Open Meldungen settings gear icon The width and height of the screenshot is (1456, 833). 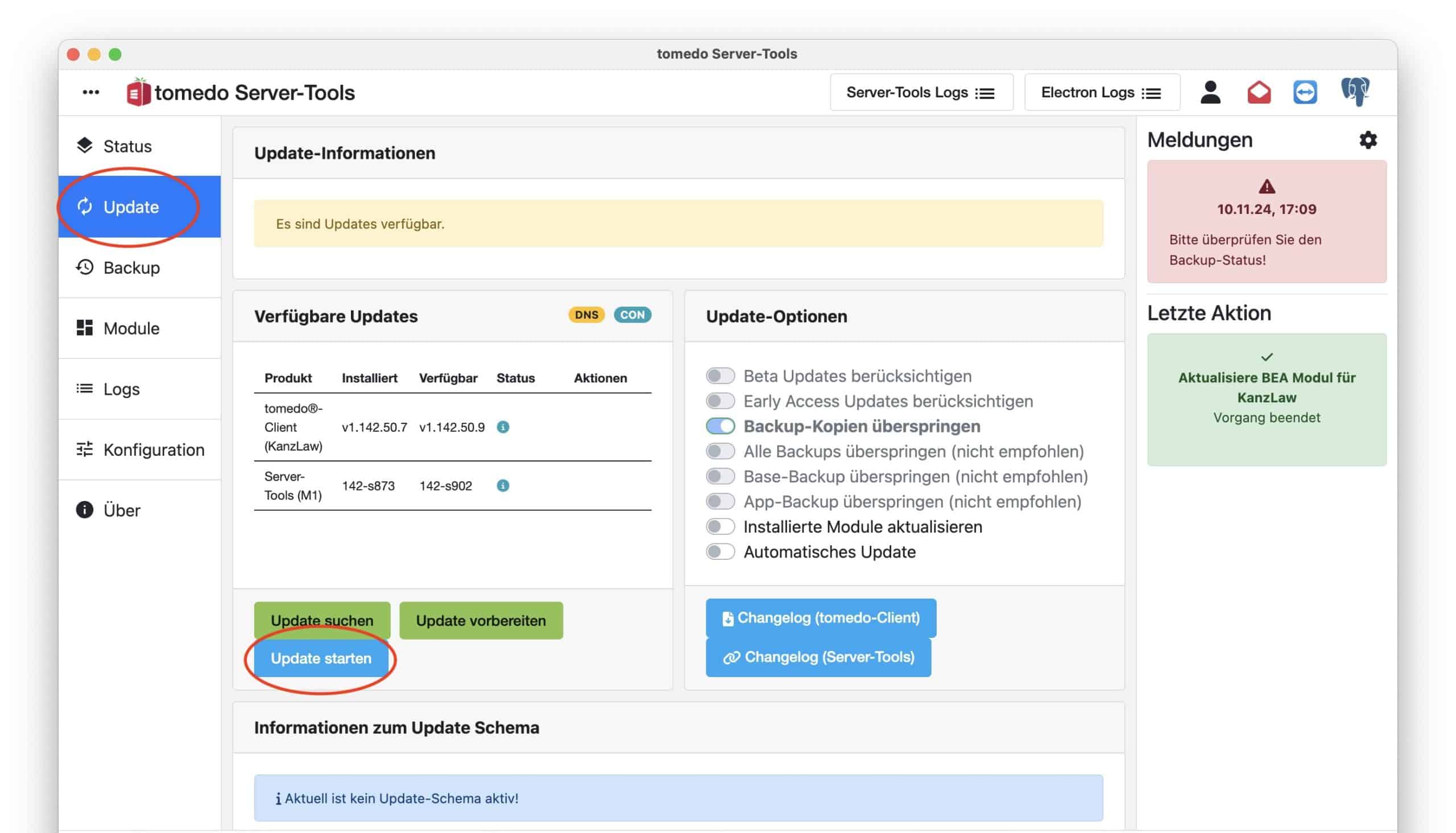[1367, 140]
